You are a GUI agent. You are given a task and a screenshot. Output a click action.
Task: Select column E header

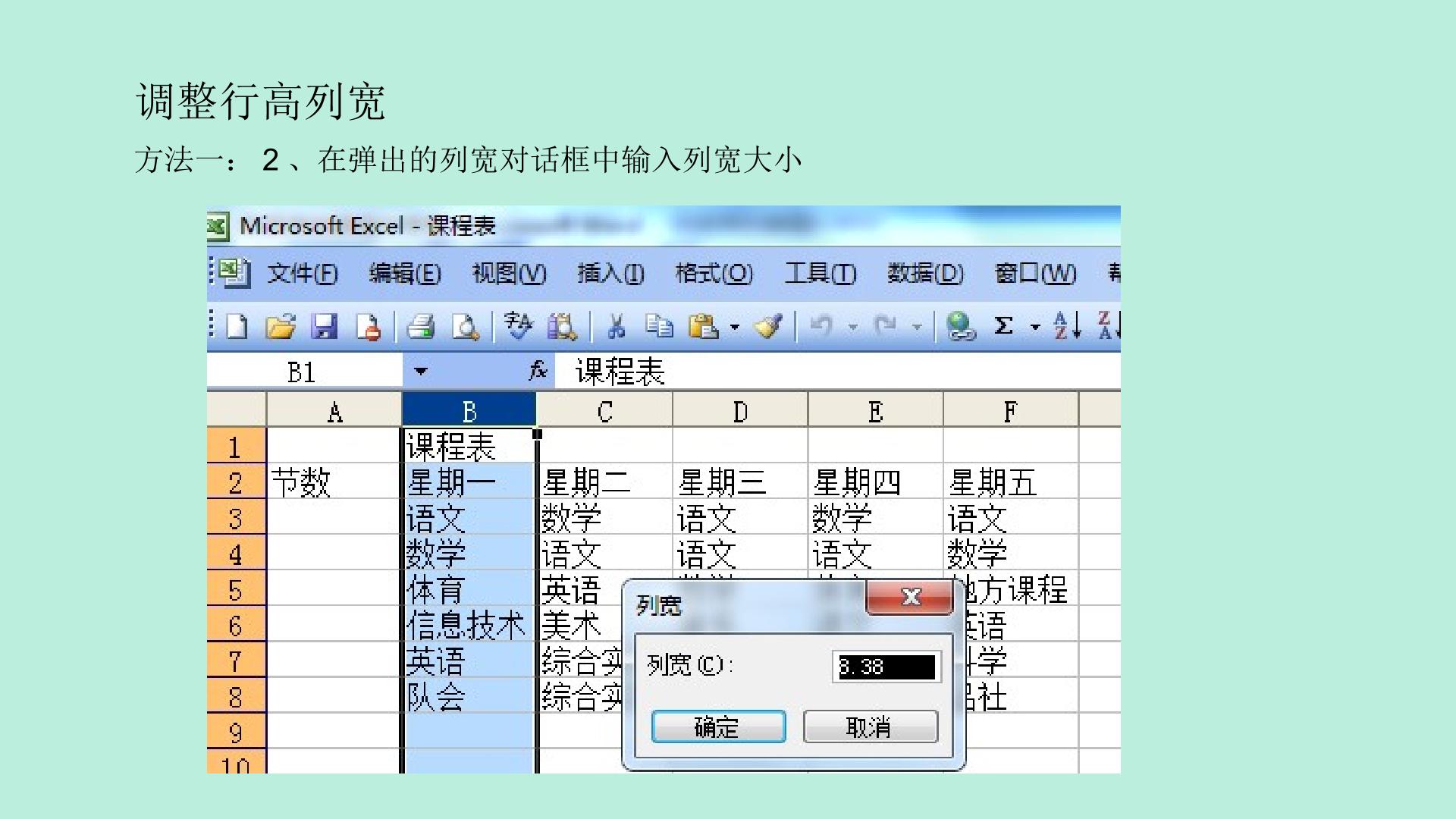[x=876, y=411]
